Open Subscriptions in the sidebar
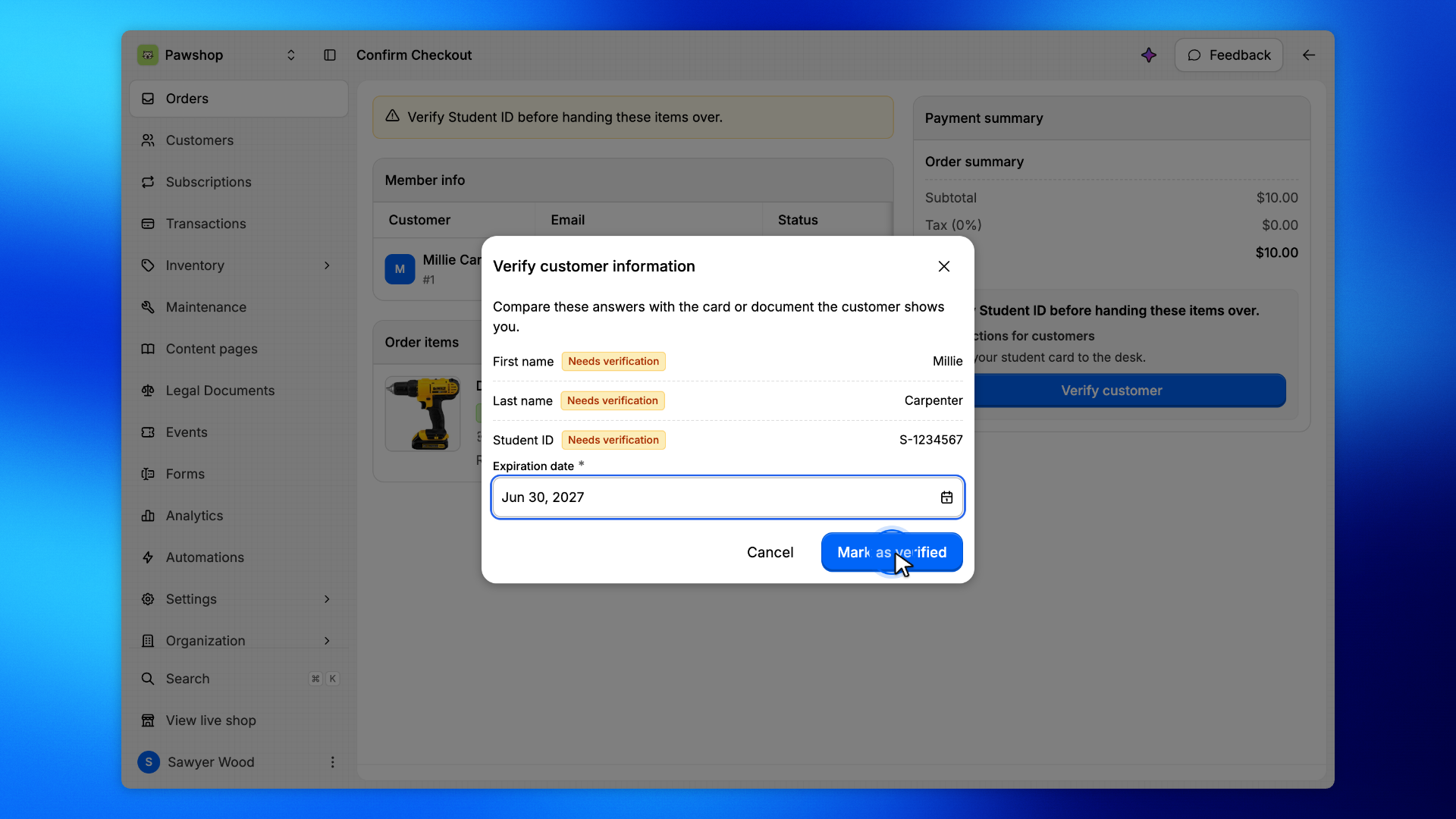 click(x=239, y=182)
